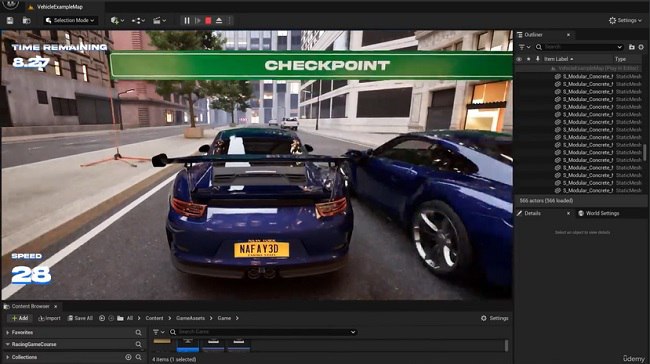The height and width of the screenshot is (364, 650).
Task: Open the Outliner settings gear
Action: tap(641, 47)
